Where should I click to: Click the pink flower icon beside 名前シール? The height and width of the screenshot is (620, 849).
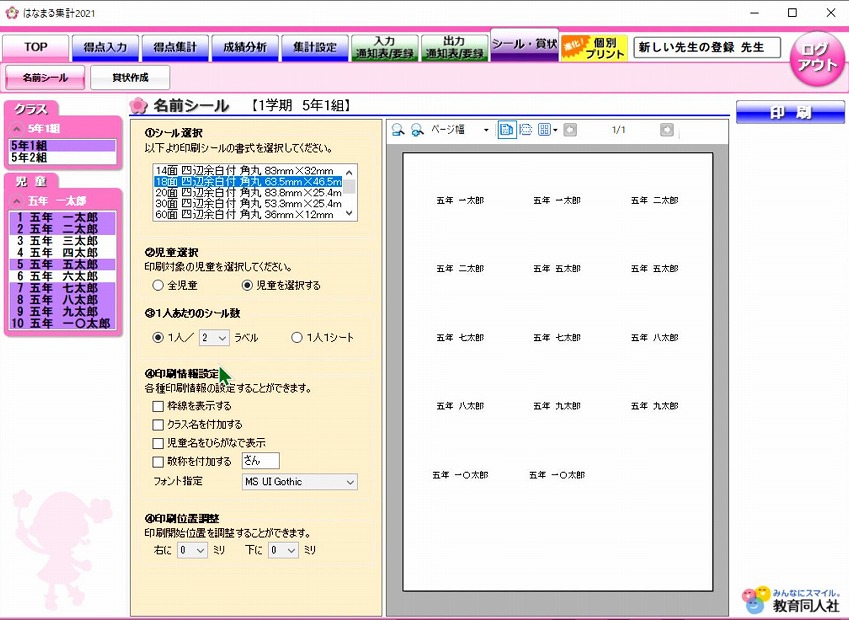point(139,106)
